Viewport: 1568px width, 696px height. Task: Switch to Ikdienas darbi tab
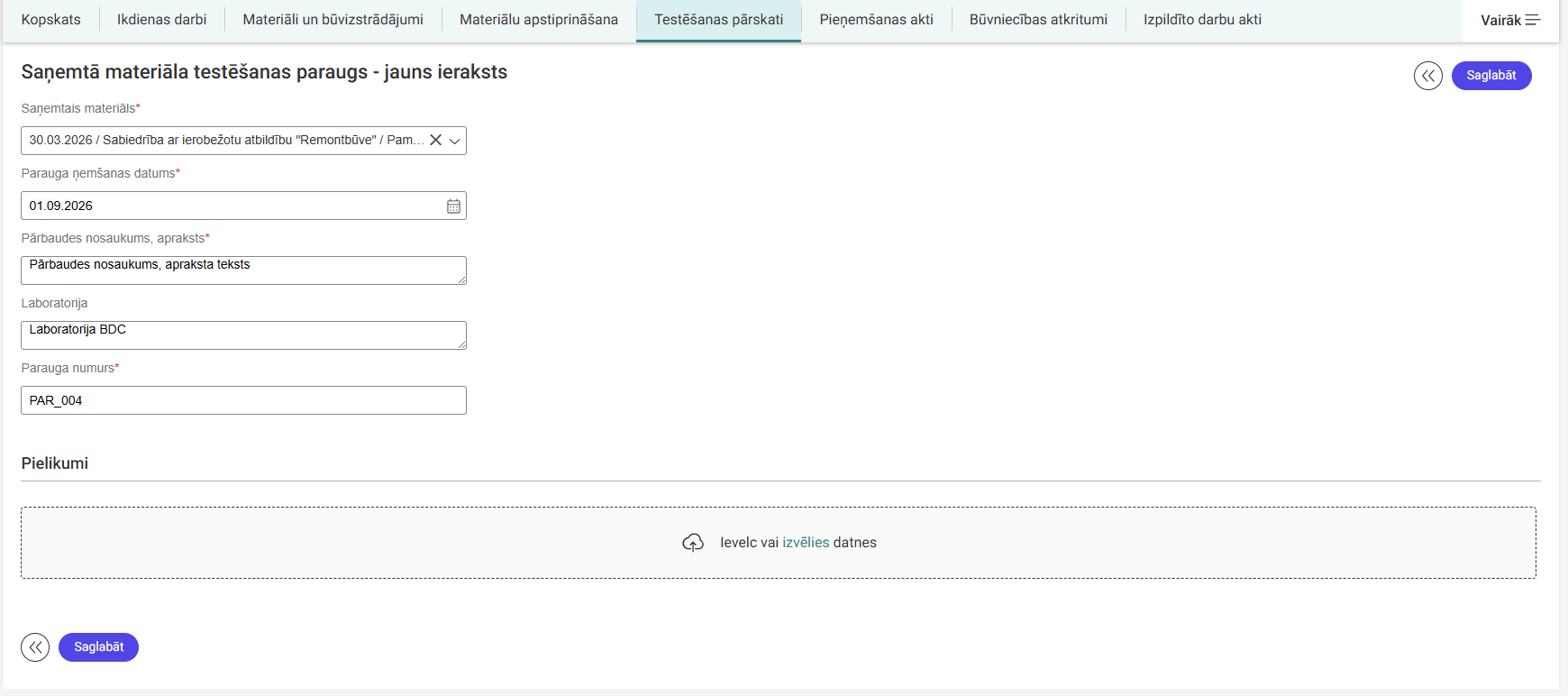click(162, 20)
